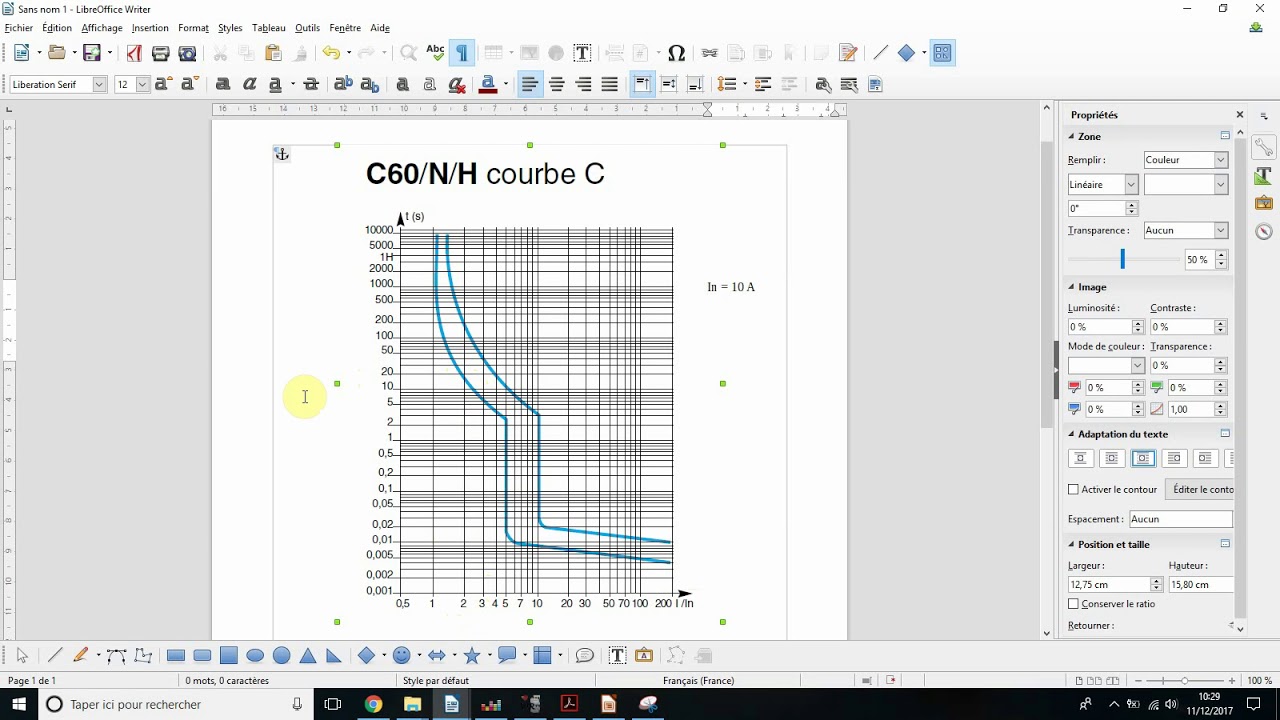Viewport: 1280px width, 720px height.
Task: Open Outils menu
Action: tap(307, 28)
